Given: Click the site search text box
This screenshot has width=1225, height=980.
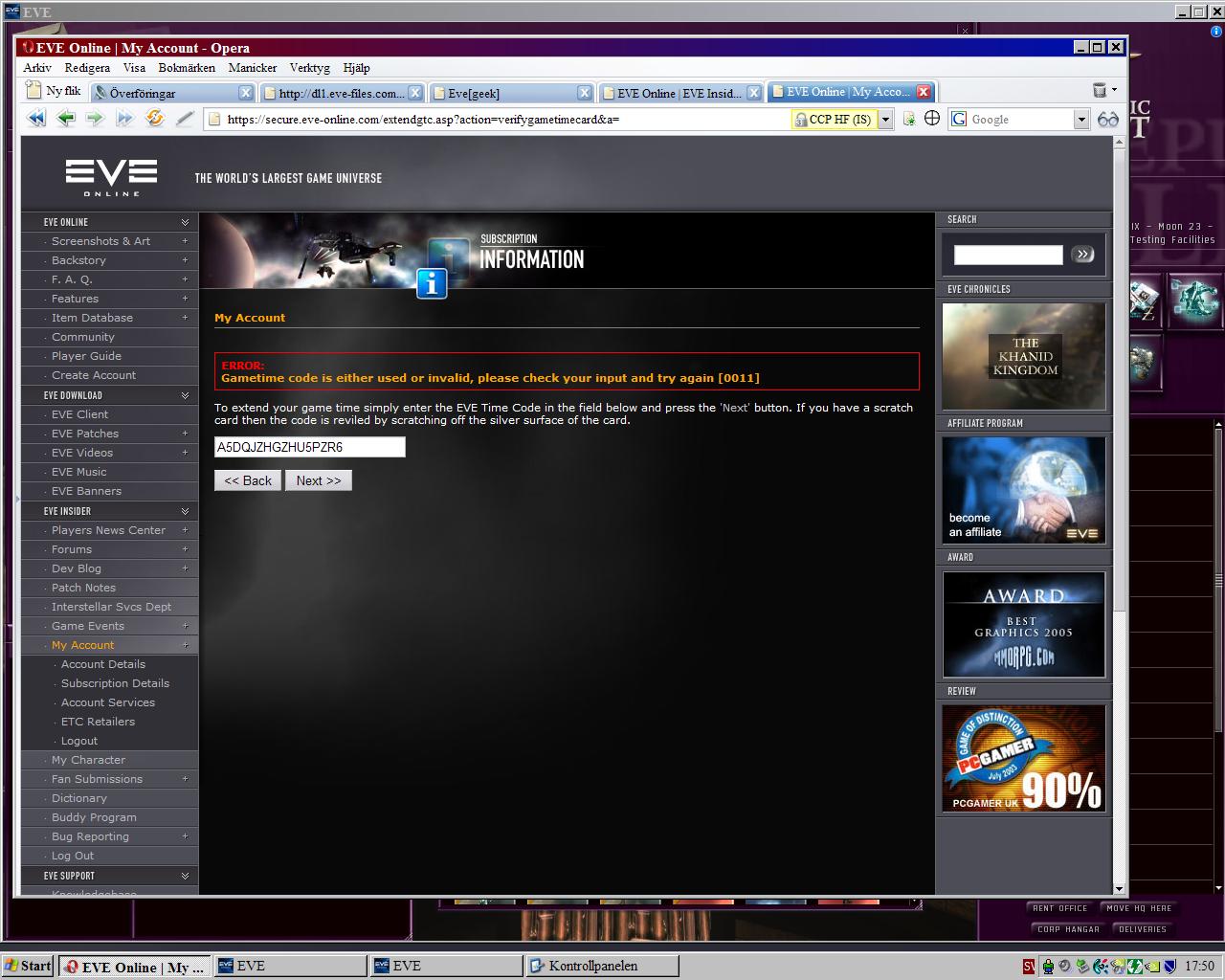Looking at the screenshot, I should coord(1009,255).
